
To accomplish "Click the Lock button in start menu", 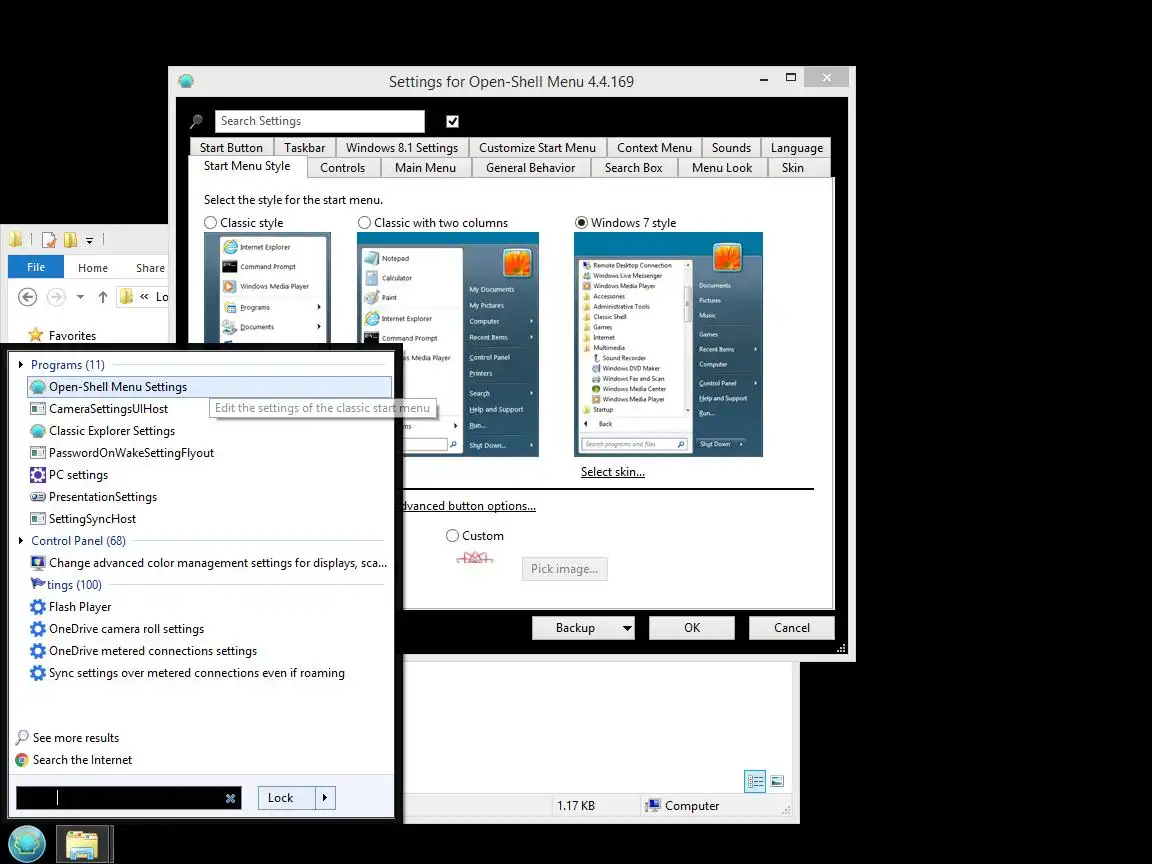I will pos(287,798).
